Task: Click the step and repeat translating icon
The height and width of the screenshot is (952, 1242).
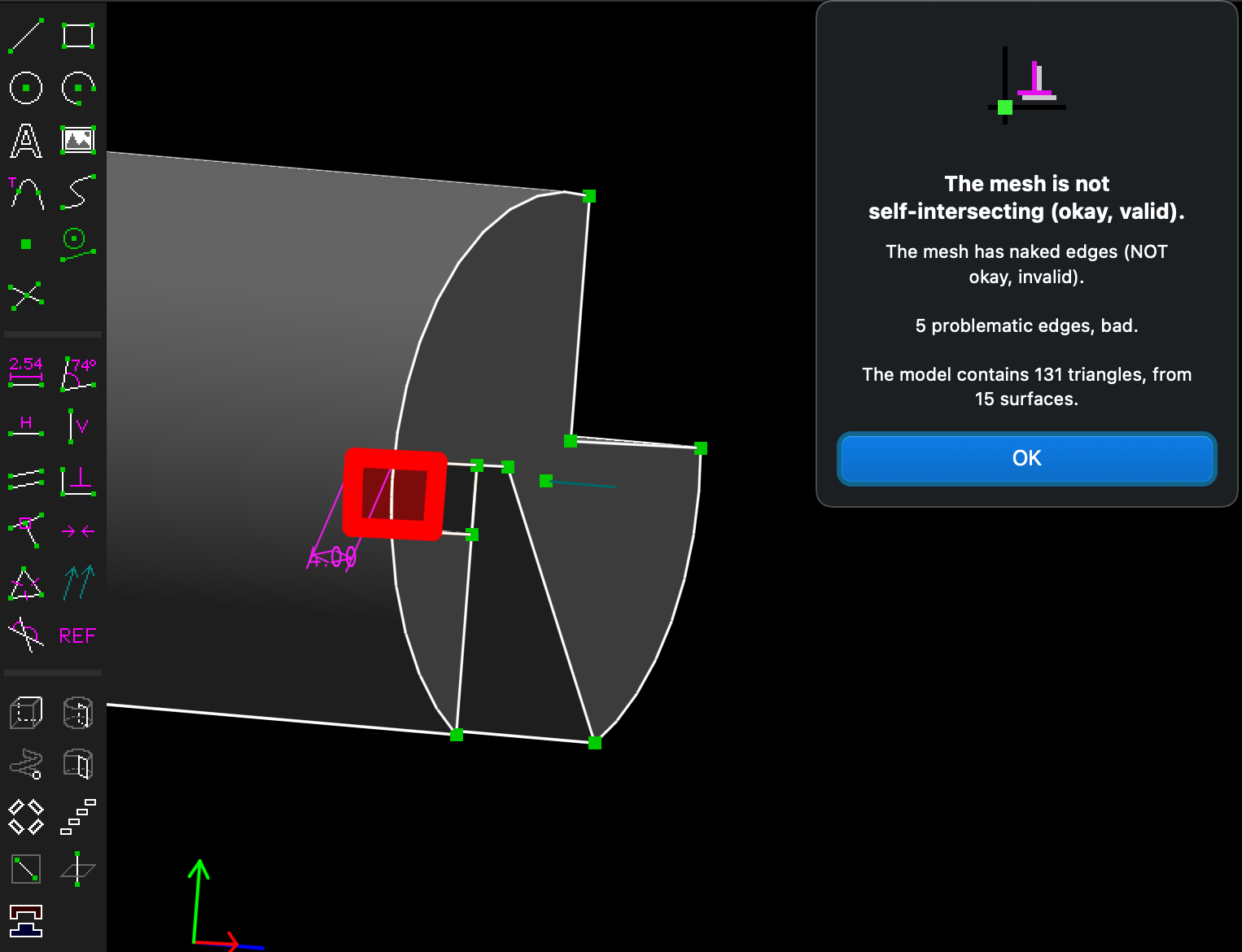Action: click(x=78, y=816)
